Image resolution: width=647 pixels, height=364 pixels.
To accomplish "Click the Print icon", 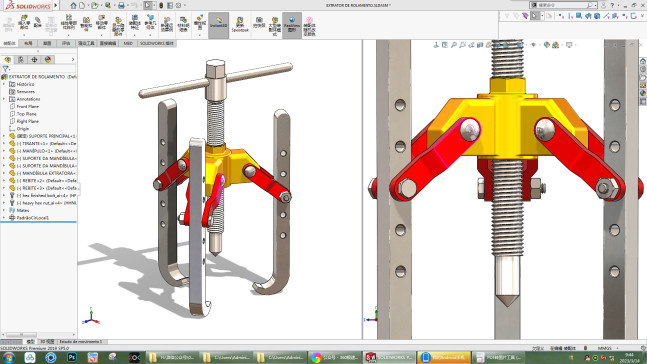I will (121, 5).
